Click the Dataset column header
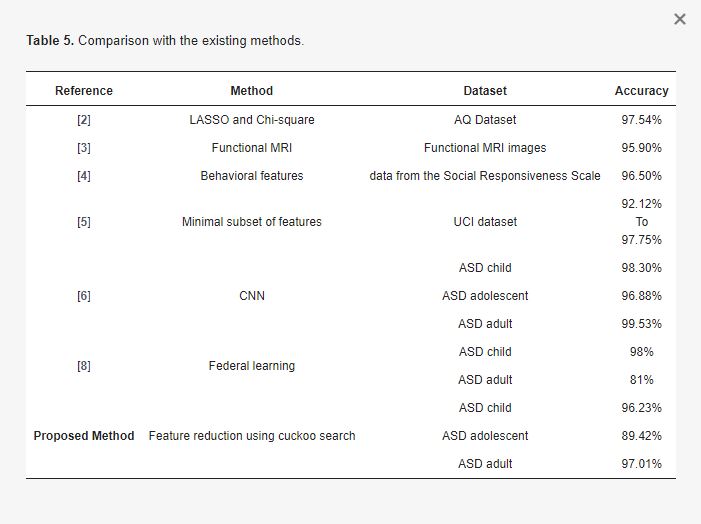Viewport: 701px width, 524px height. coord(485,91)
